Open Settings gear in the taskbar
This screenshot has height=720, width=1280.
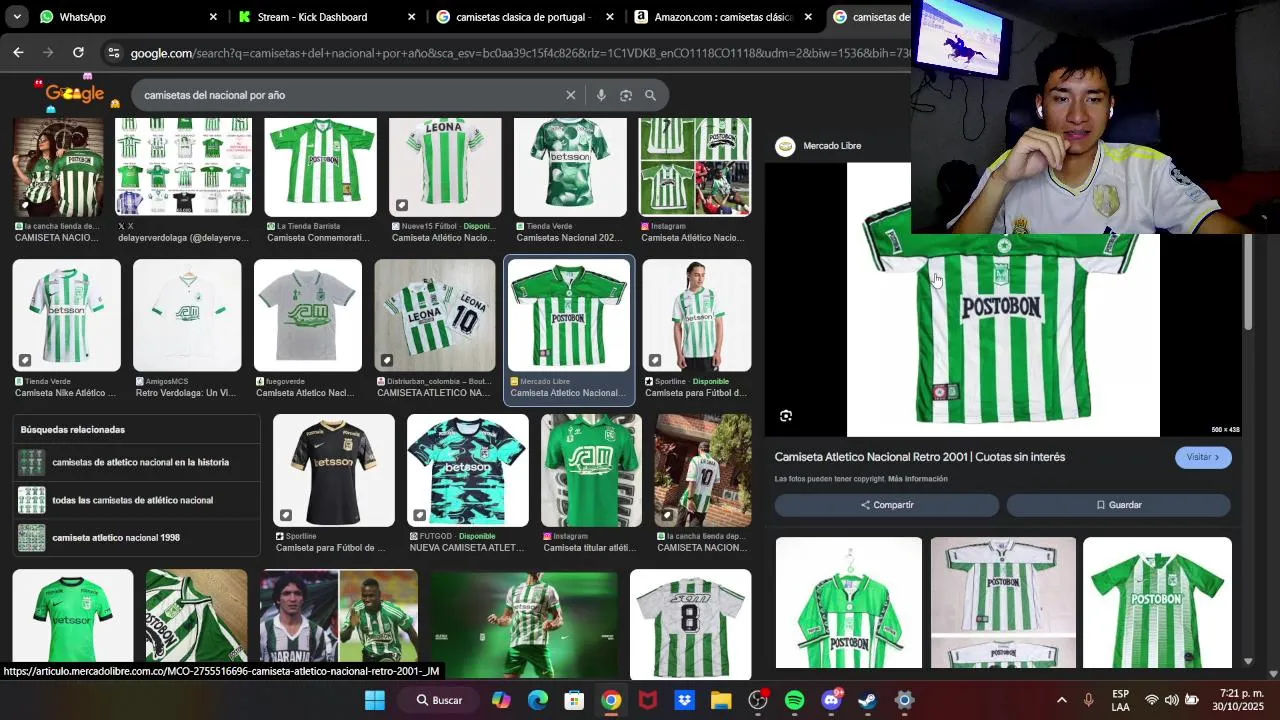904,700
